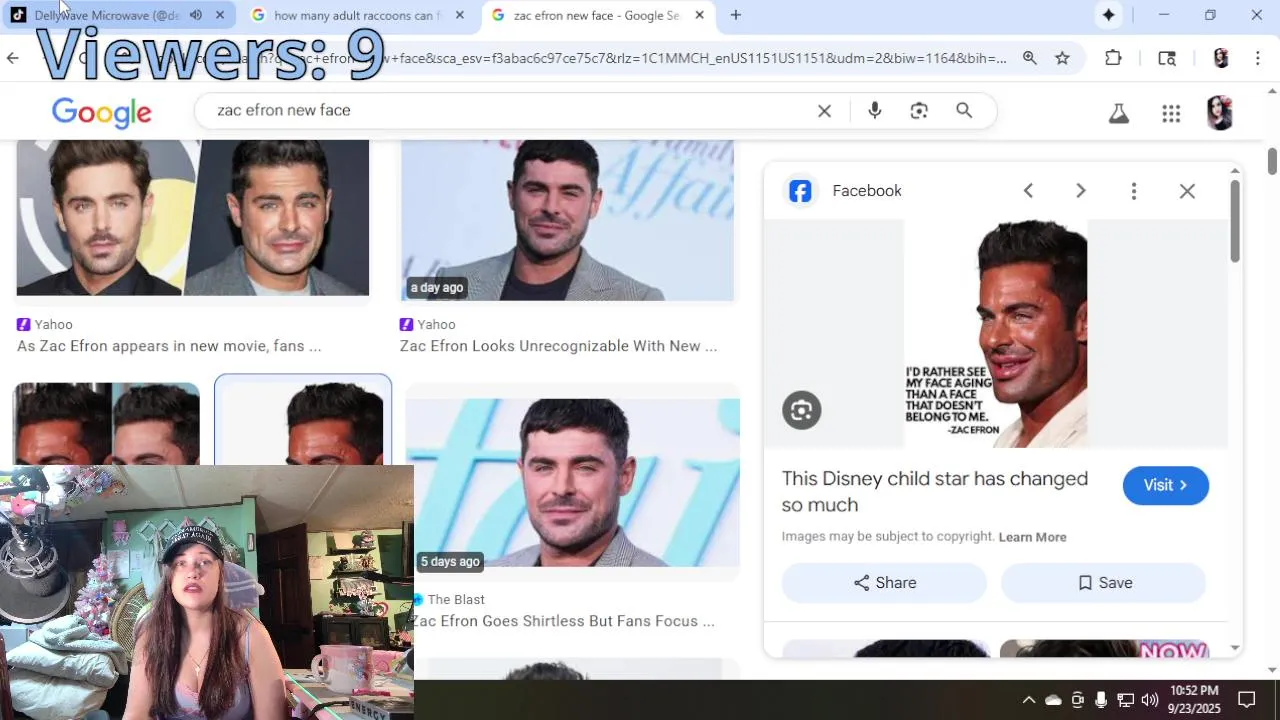Mute the audio indicator on the TikTok tab
Screen dimensions: 1280x720
[196, 15]
